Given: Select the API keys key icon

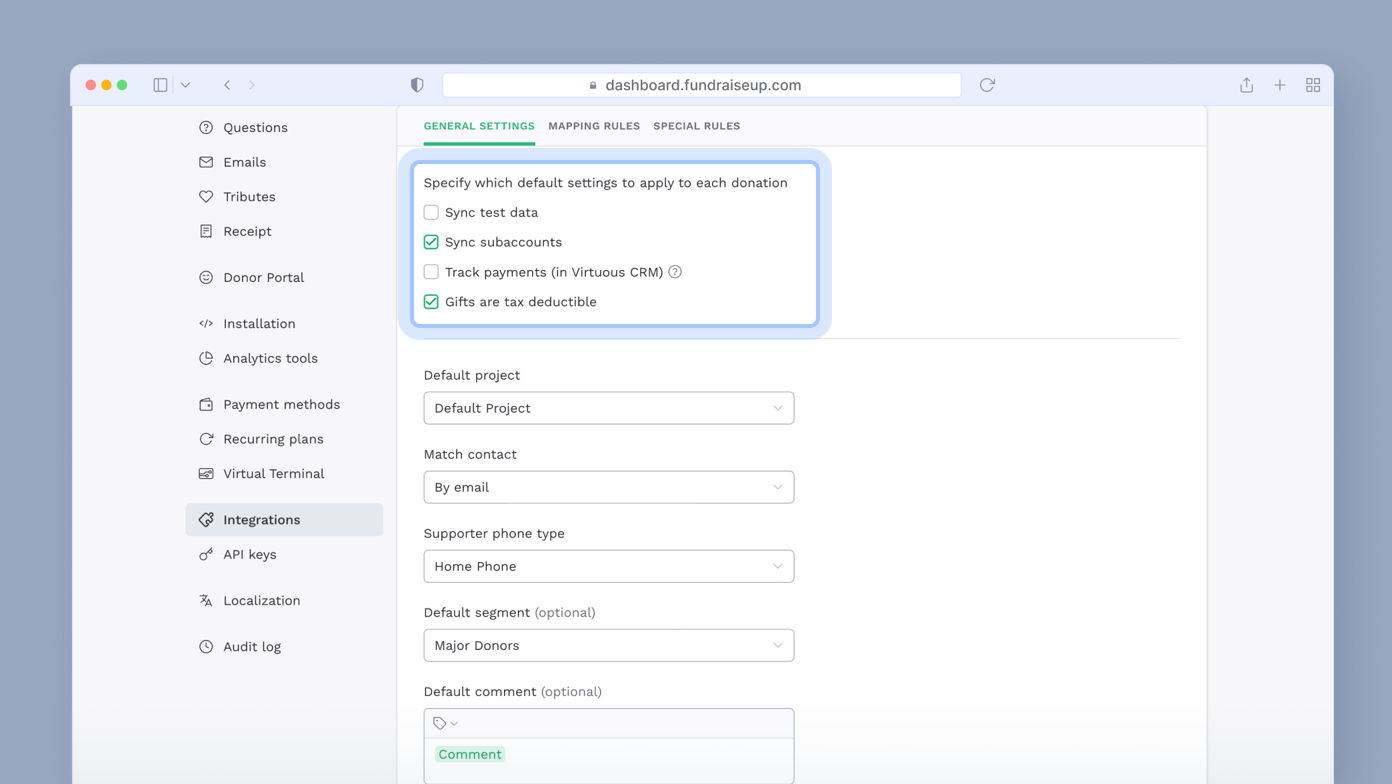Looking at the screenshot, I should tap(205, 554).
